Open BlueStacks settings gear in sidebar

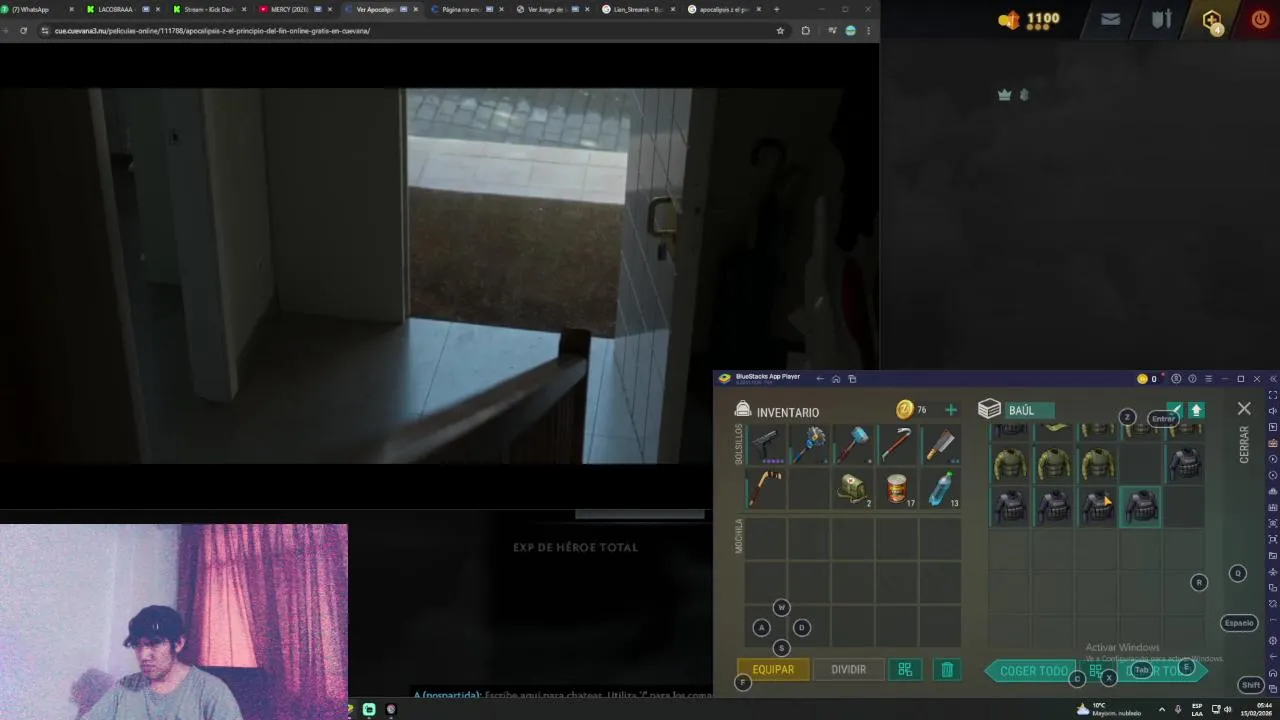point(1272,640)
